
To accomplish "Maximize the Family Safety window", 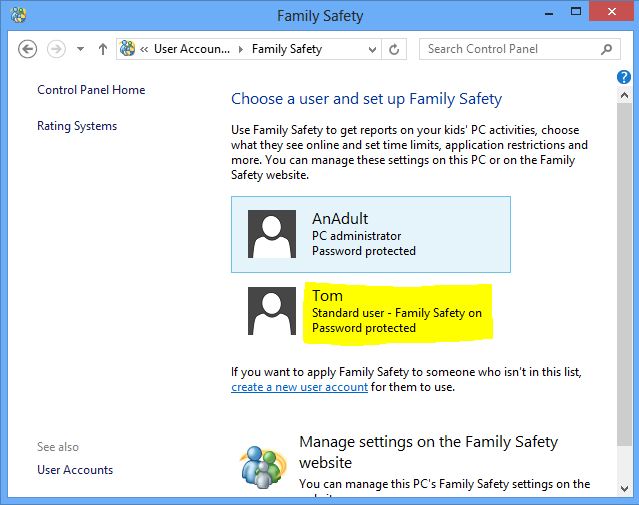I will tap(575, 11).
